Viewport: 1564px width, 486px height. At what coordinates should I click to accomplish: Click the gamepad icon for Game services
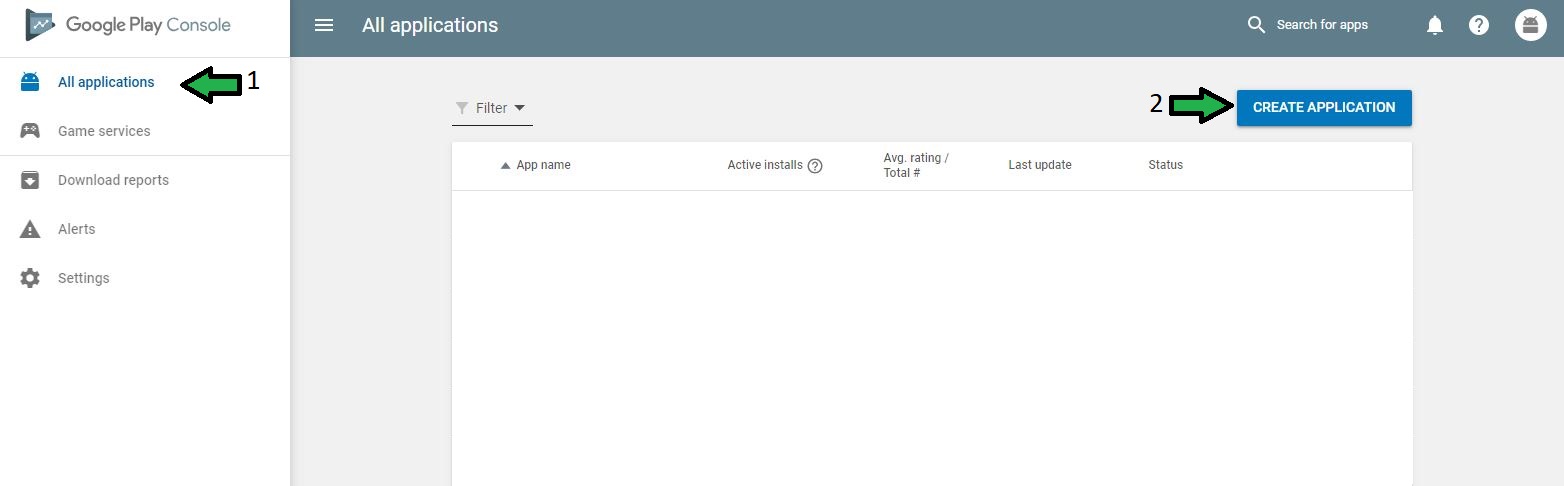30,131
